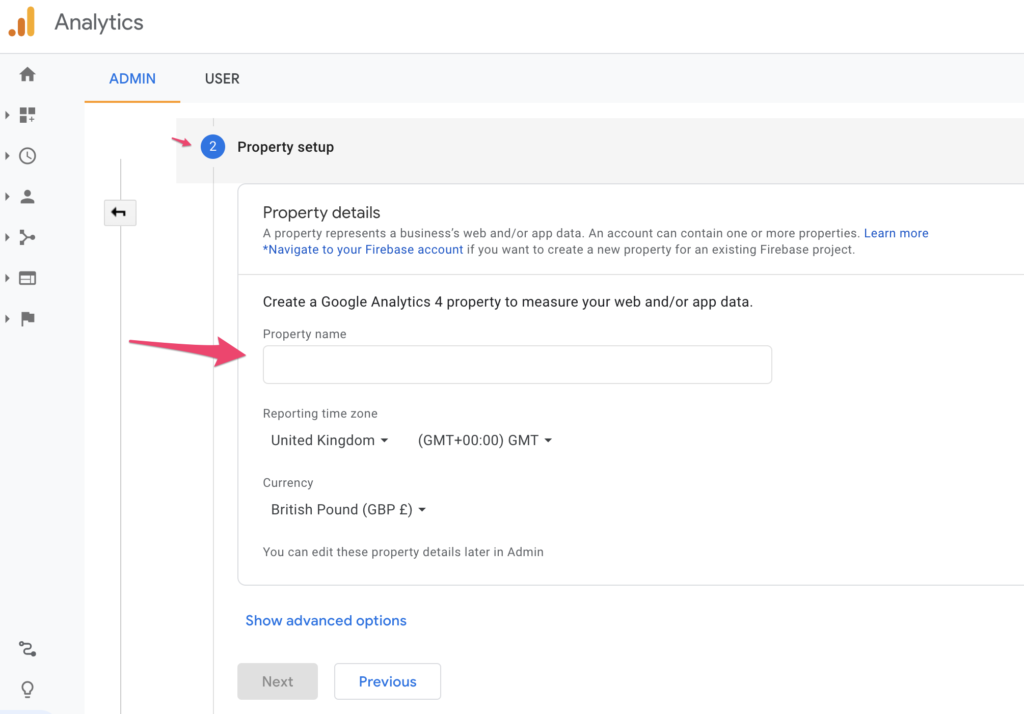
Task: Expand the Customization section arrow
Action: 7,115
